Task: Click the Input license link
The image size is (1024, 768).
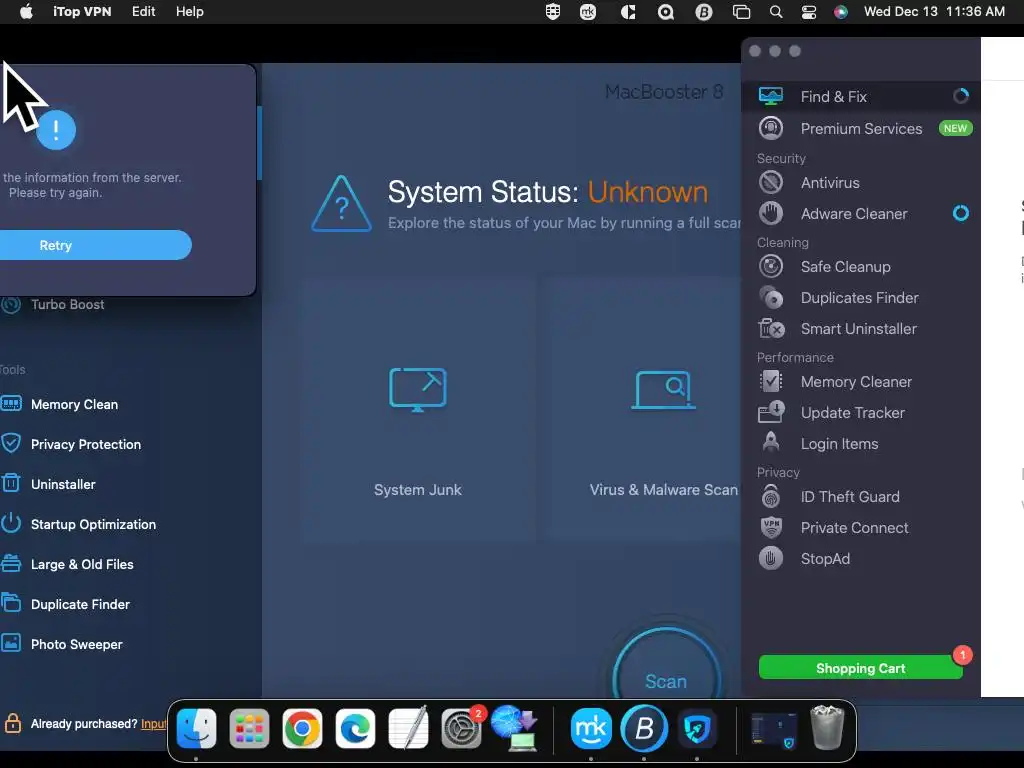Action: pyautogui.click(x=153, y=724)
